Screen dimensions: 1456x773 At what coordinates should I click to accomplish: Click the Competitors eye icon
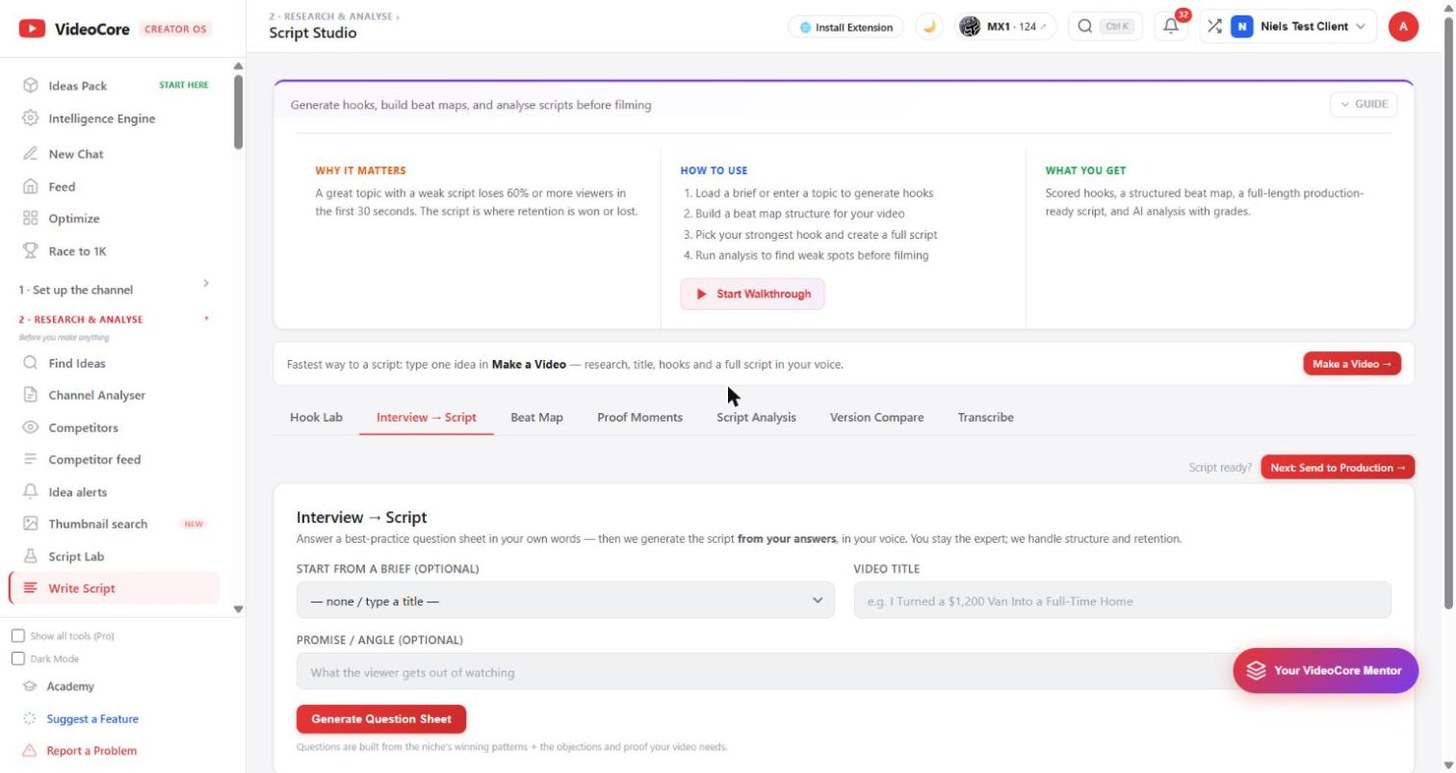(x=30, y=427)
